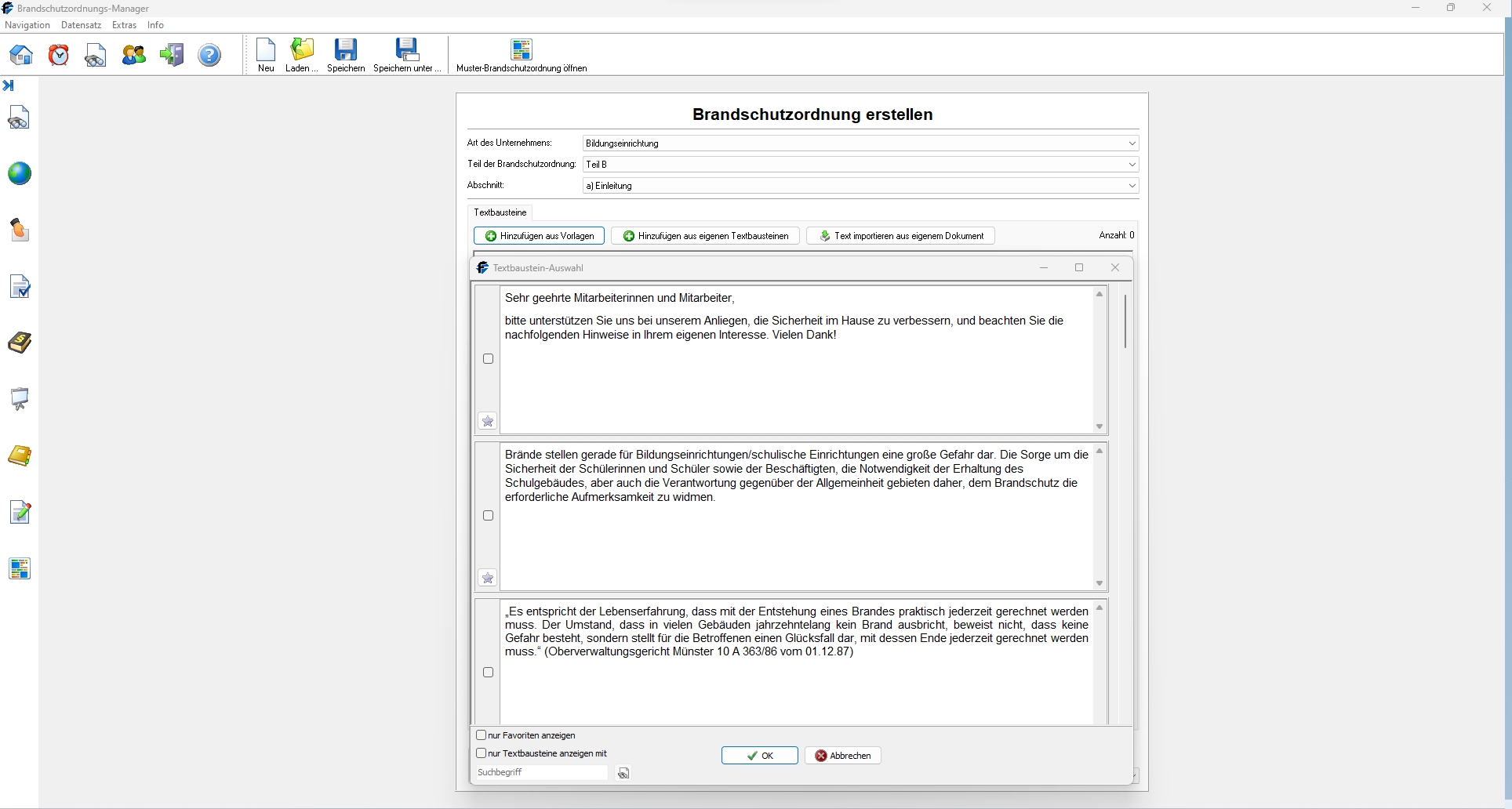Expand the Teil der Brandschutzordnung dropdown
Screen dimensions: 1512x809
(x=1132, y=165)
